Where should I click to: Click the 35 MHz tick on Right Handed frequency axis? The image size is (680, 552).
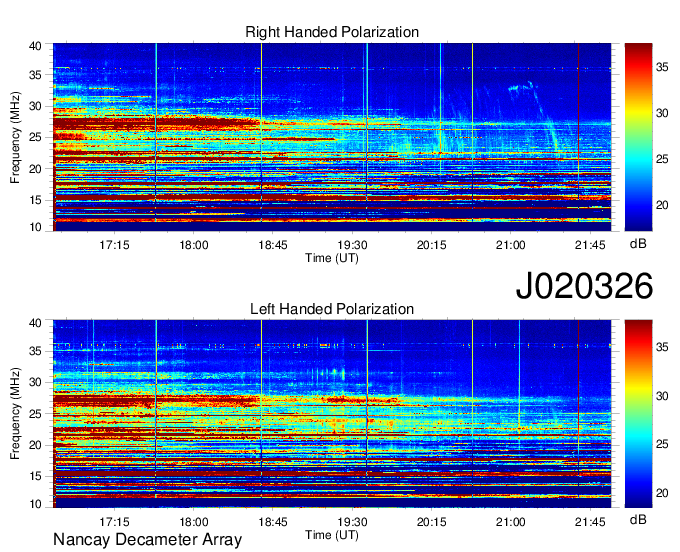point(35,75)
